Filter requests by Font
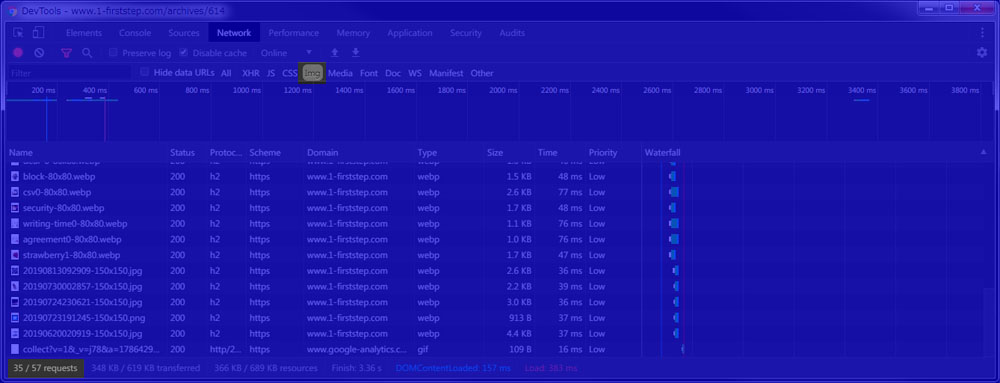The height and width of the screenshot is (383, 1000). [x=369, y=73]
